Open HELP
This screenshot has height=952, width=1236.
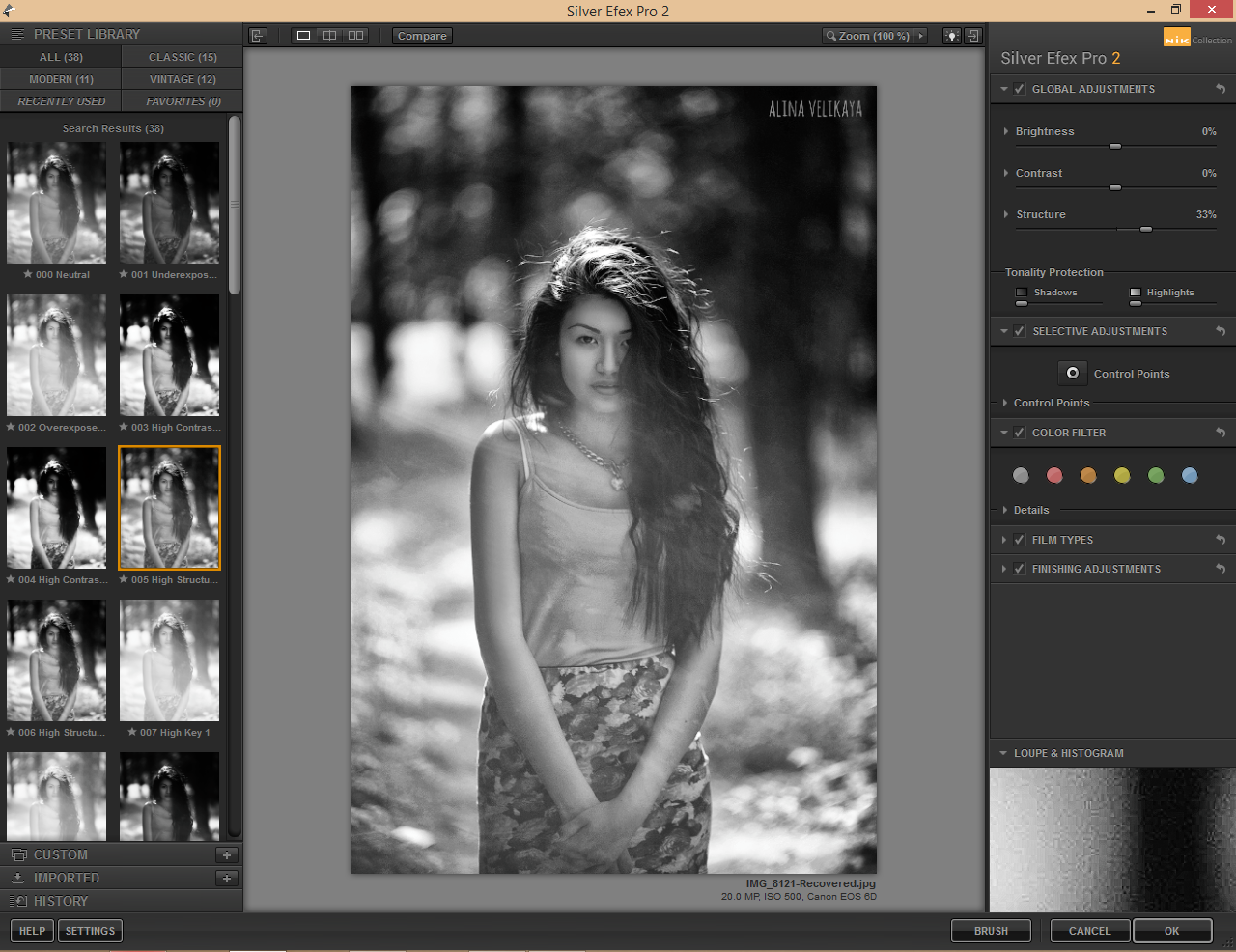click(x=32, y=931)
